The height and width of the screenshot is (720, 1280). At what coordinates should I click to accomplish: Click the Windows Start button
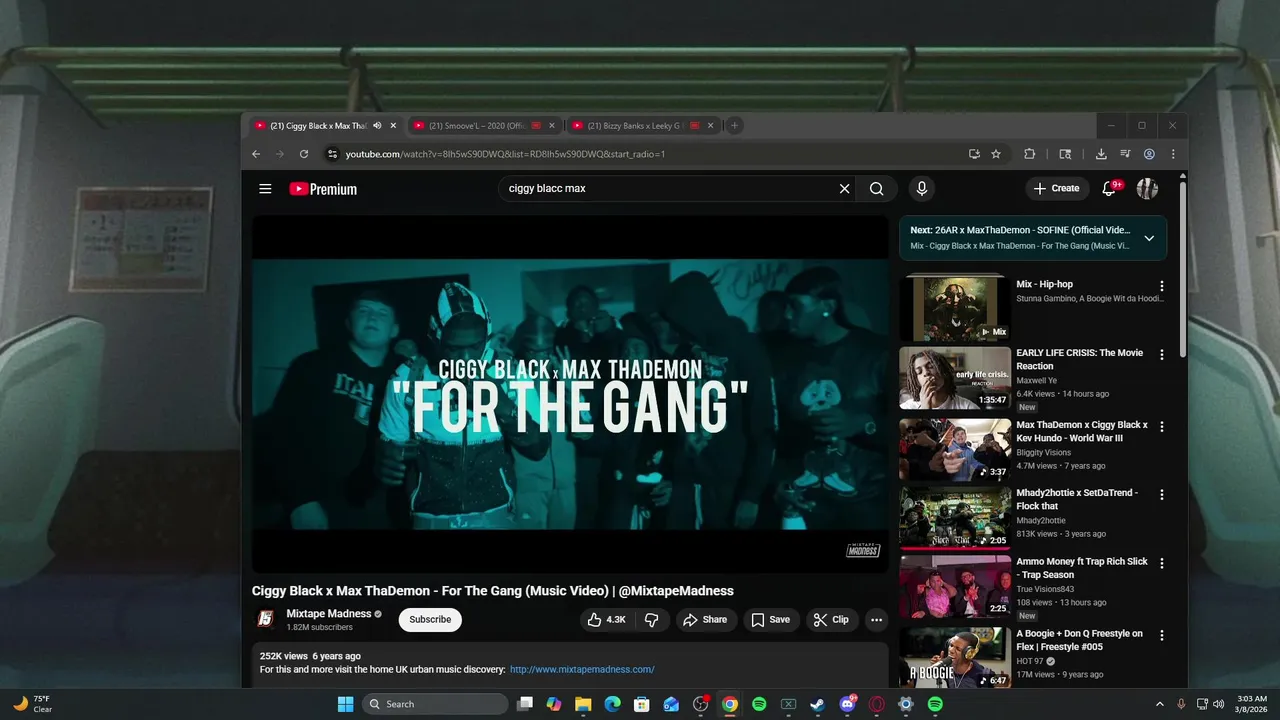pos(345,704)
